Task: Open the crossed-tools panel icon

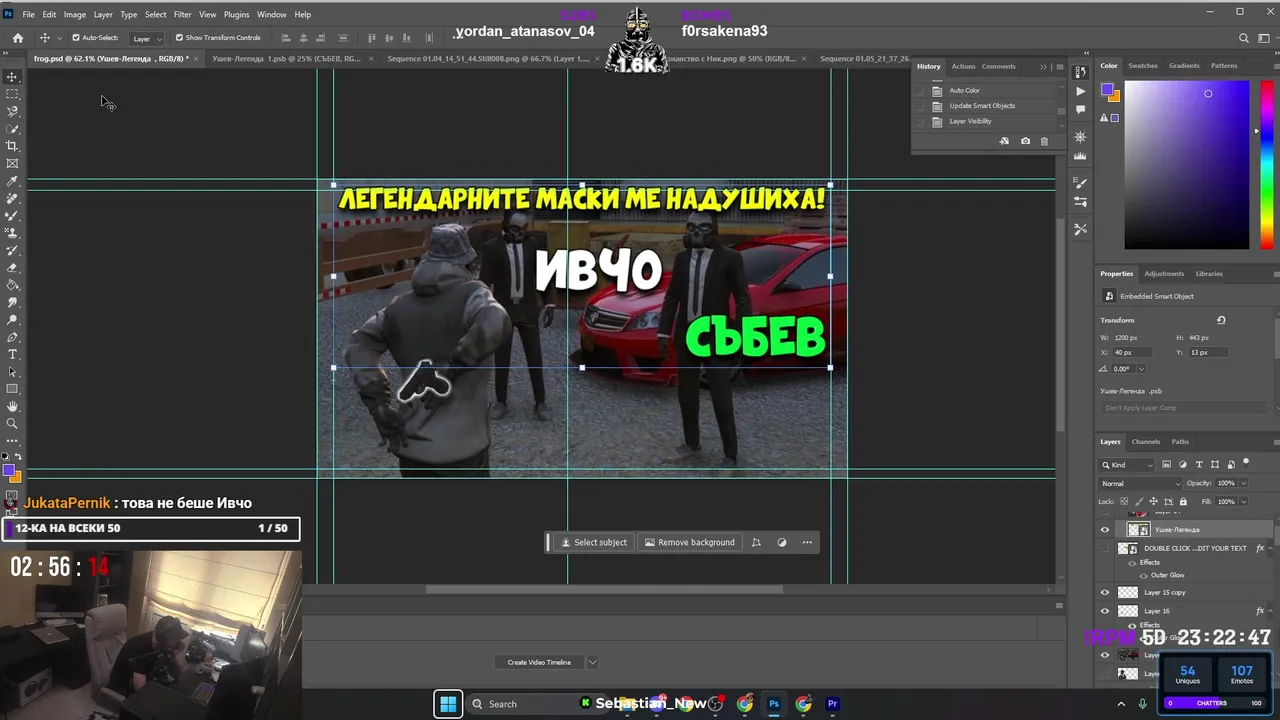Action: point(1080,229)
